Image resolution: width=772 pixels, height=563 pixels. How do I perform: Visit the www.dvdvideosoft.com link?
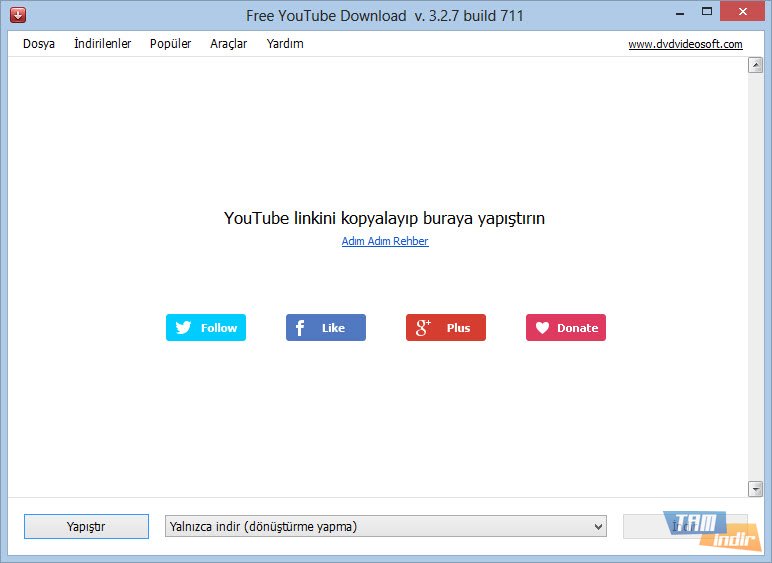tap(685, 44)
